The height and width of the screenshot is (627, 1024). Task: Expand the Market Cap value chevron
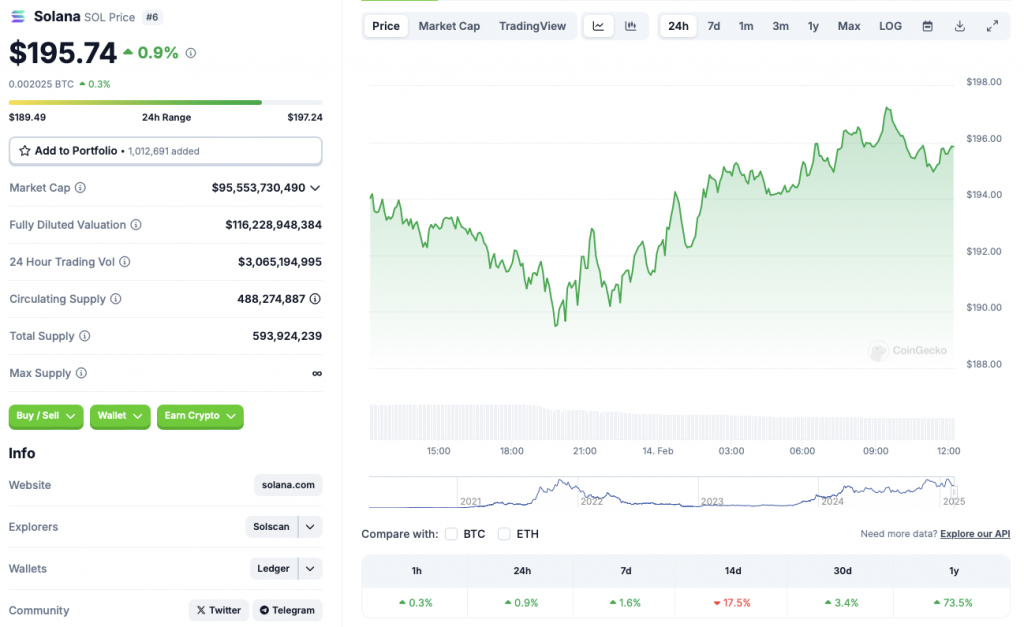[315, 188]
